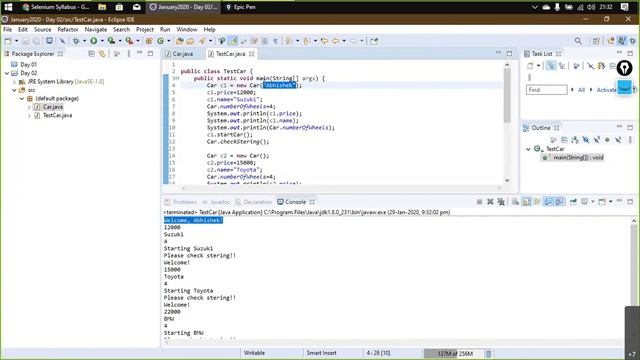Image resolution: width=640 pixels, height=360 pixels.
Task: Click Back to previous edit location arrow
Action: click(324, 41)
